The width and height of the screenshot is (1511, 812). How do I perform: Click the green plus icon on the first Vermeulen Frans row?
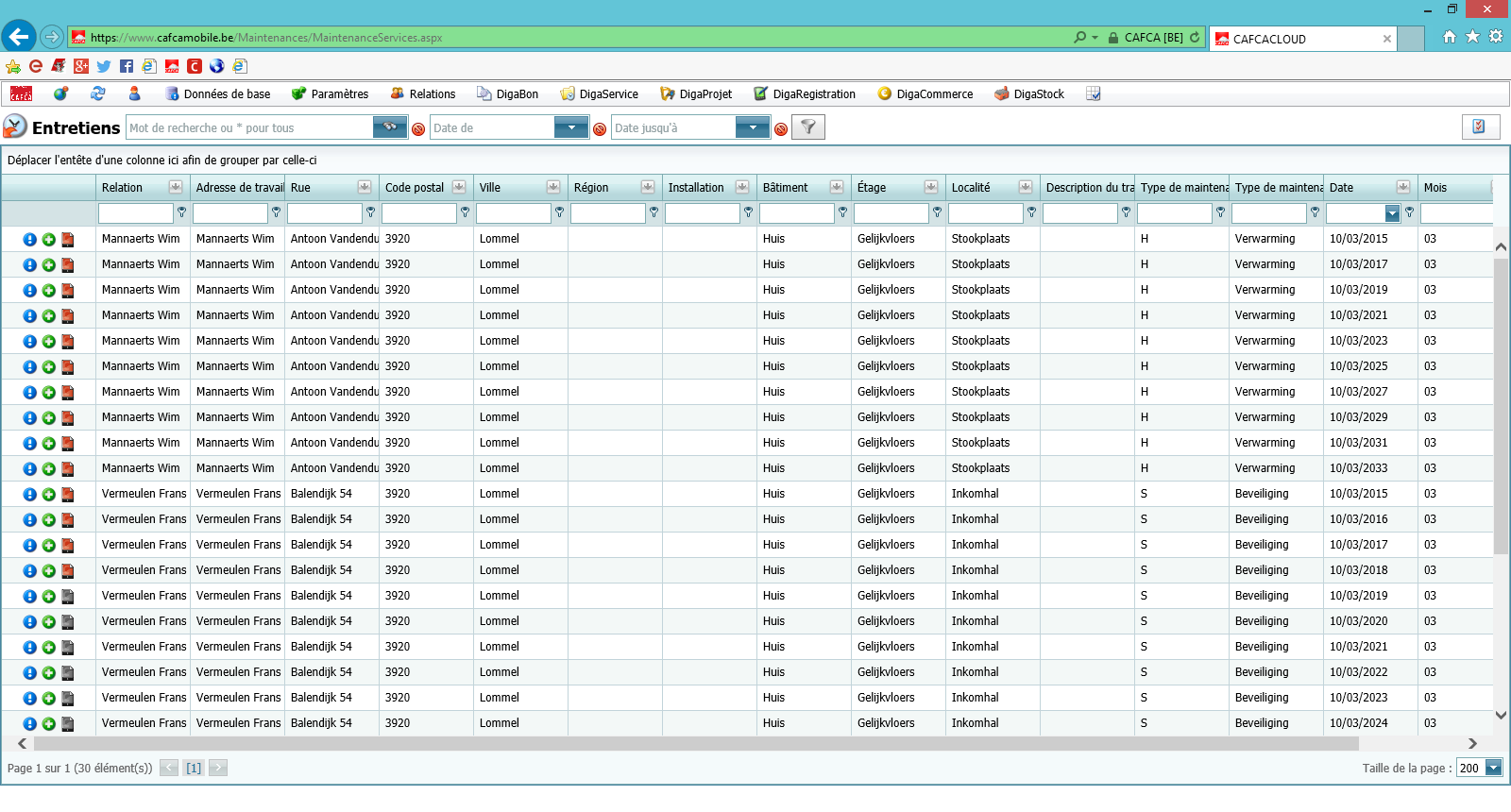[x=49, y=495]
